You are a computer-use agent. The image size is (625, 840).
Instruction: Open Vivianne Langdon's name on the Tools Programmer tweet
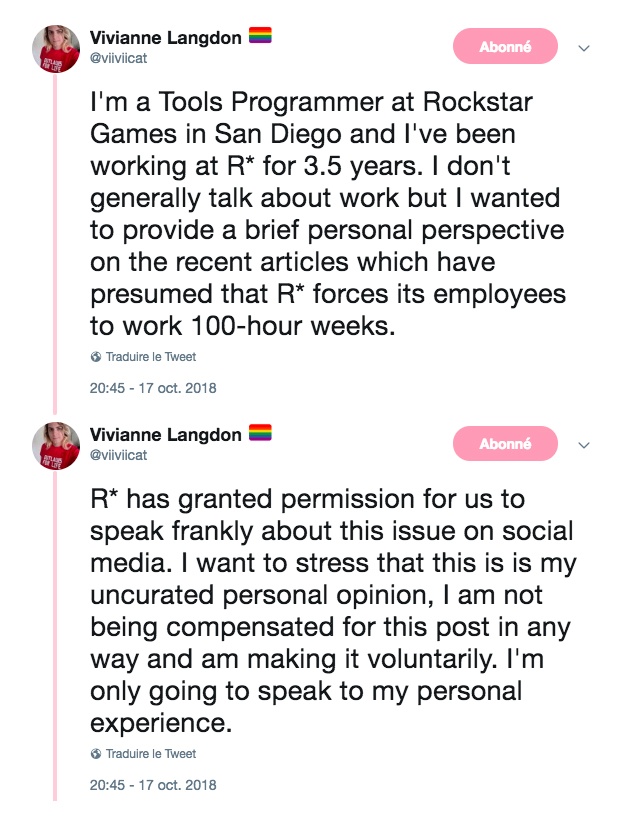[165, 38]
